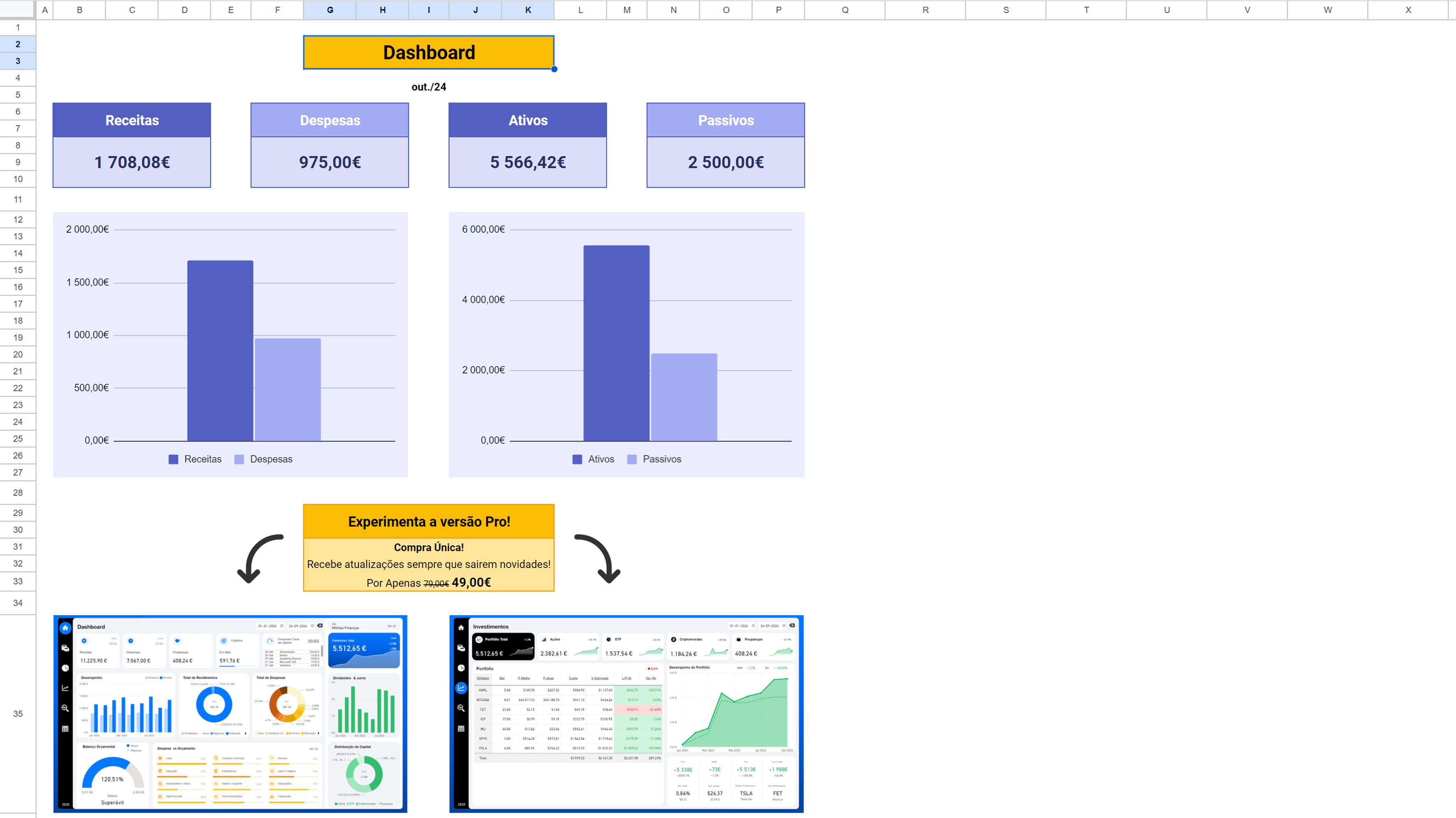Screen dimensions: 1456x818
Task: Click the coins icon in the preview sidebar
Action: pos(65,649)
